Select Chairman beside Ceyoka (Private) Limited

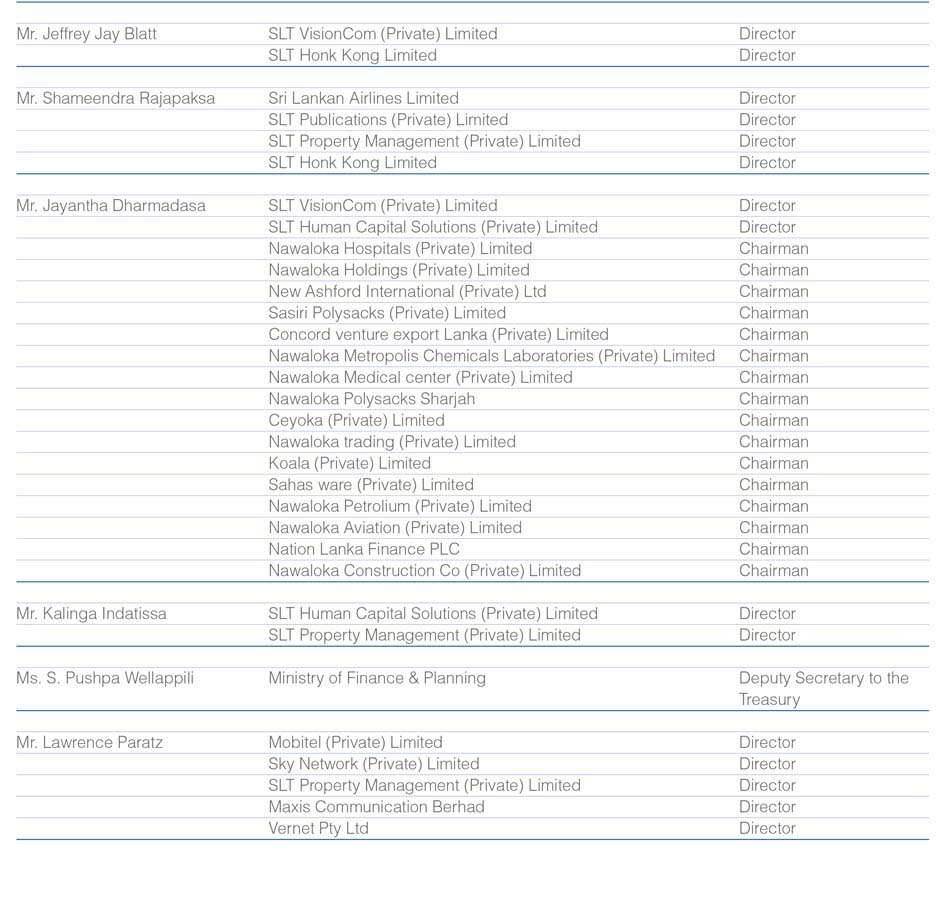point(774,421)
